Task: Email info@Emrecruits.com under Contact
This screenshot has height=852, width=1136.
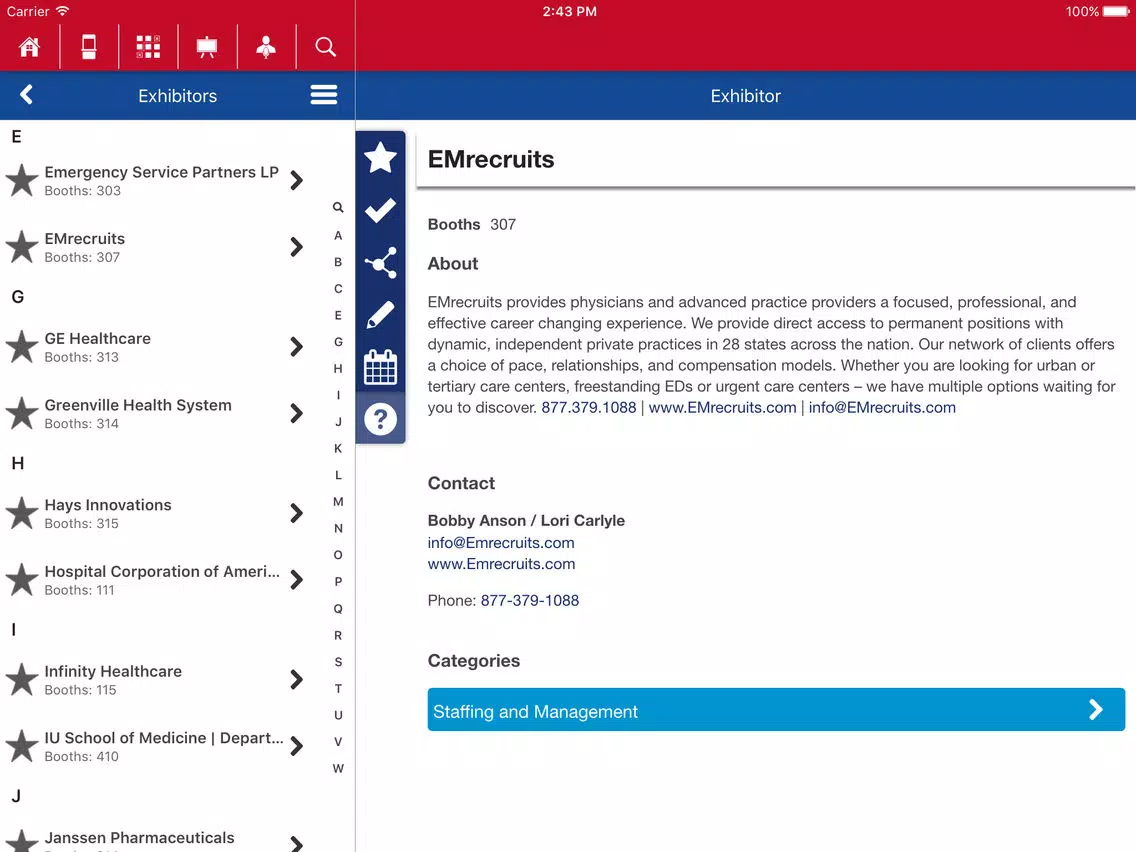Action: (501, 543)
